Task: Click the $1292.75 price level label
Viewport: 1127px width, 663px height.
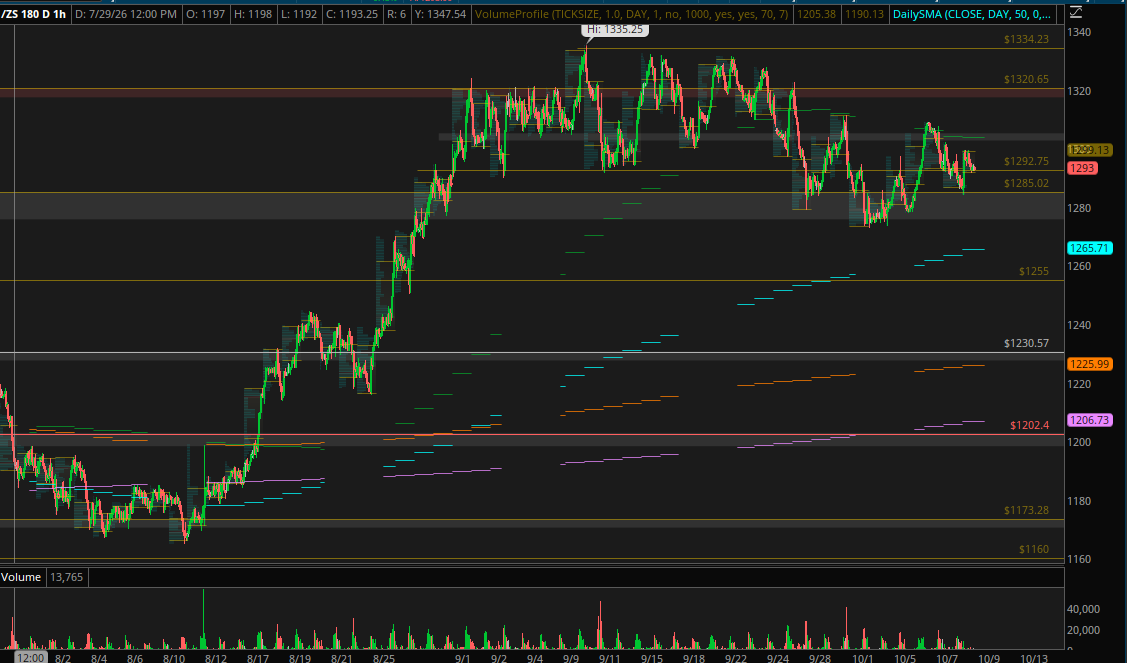Action: point(1026,161)
